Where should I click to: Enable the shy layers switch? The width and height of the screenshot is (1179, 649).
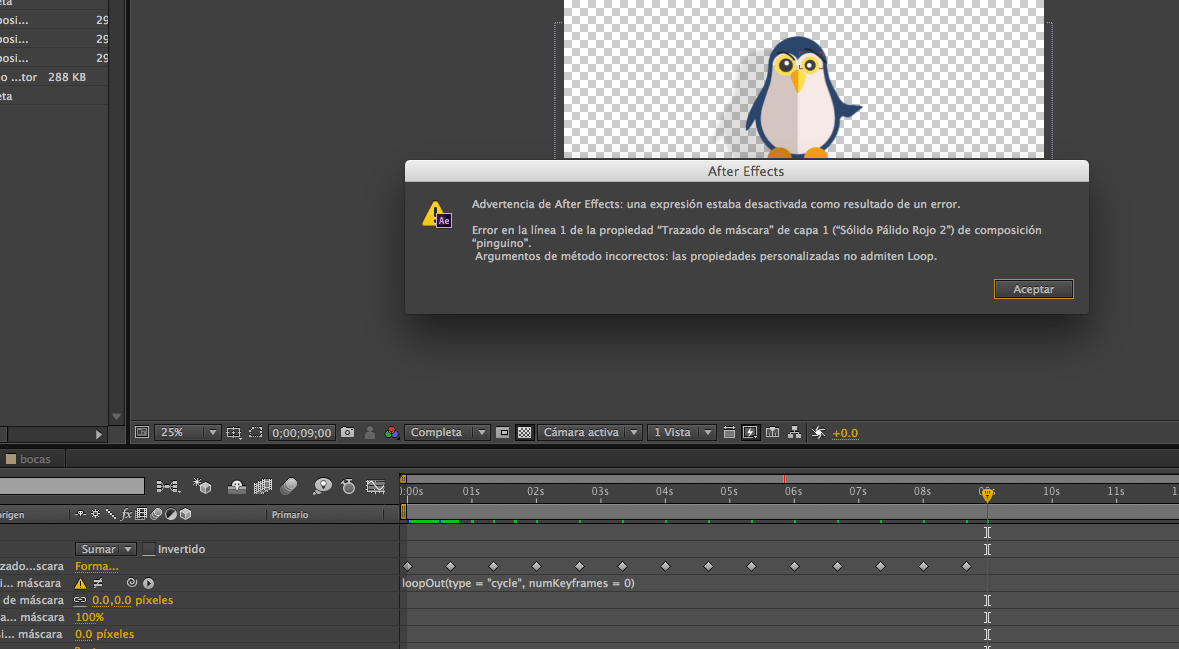(x=237, y=487)
